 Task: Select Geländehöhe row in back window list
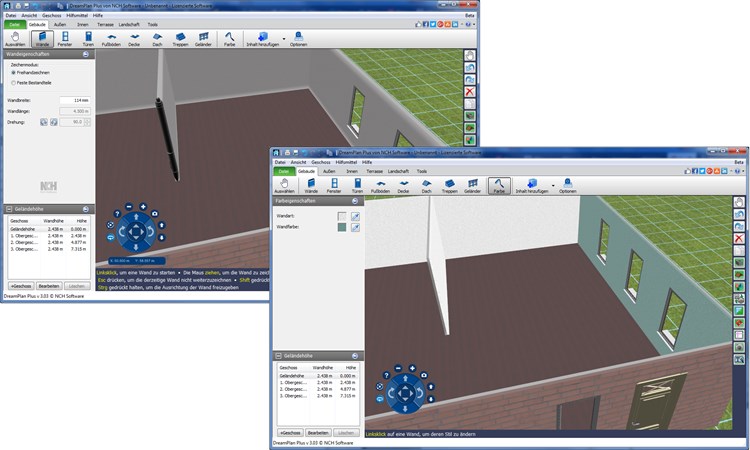point(49,229)
